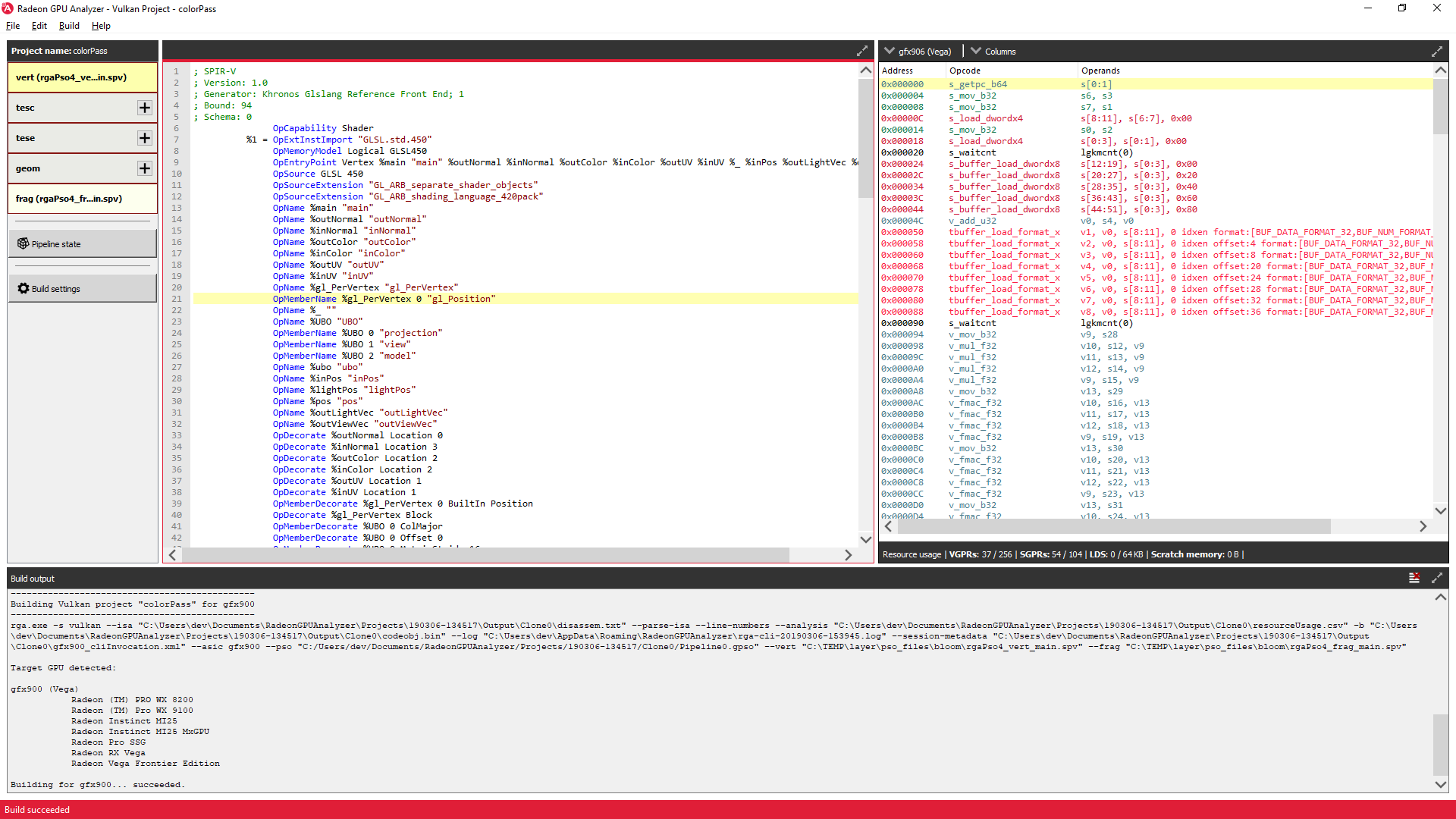Screen dimensions: 1456x819
Task: Open the Edit menu
Action: pos(39,26)
